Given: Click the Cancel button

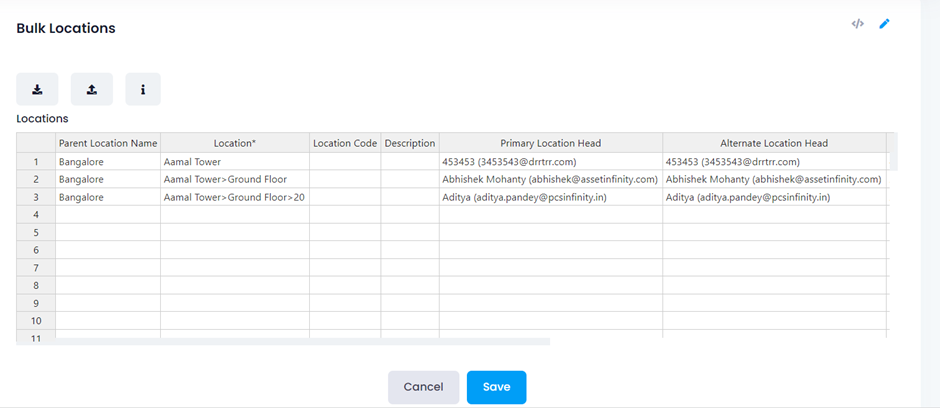Looking at the screenshot, I should pyautogui.click(x=423, y=387).
